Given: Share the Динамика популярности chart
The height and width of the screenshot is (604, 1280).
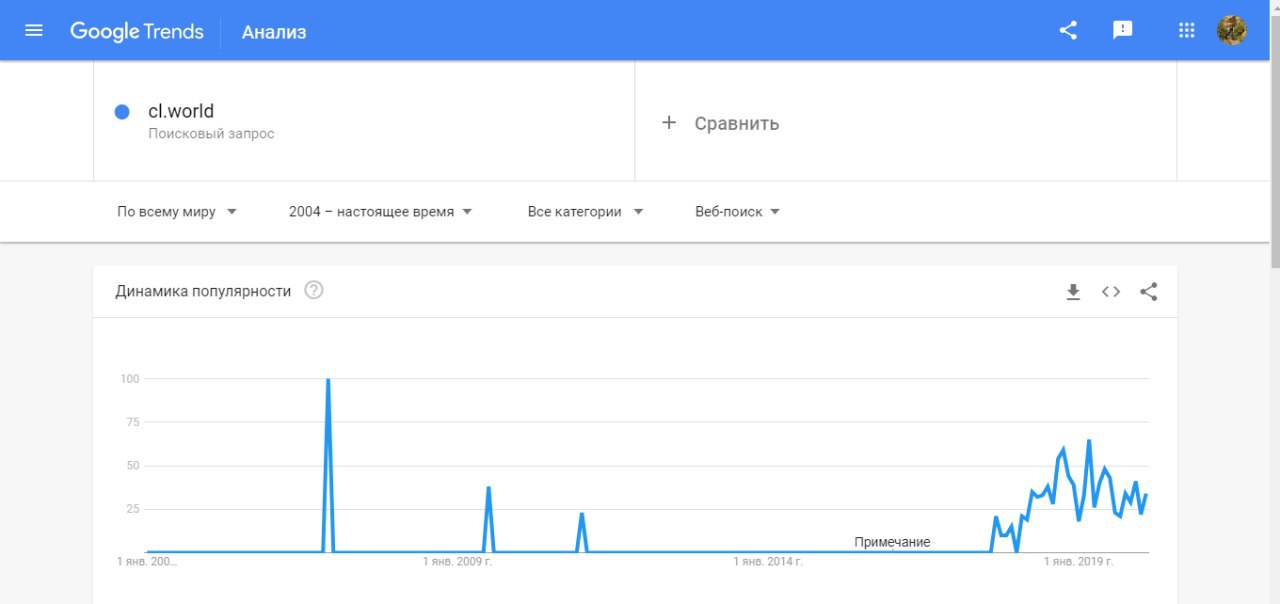Looking at the screenshot, I should [x=1149, y=292].
